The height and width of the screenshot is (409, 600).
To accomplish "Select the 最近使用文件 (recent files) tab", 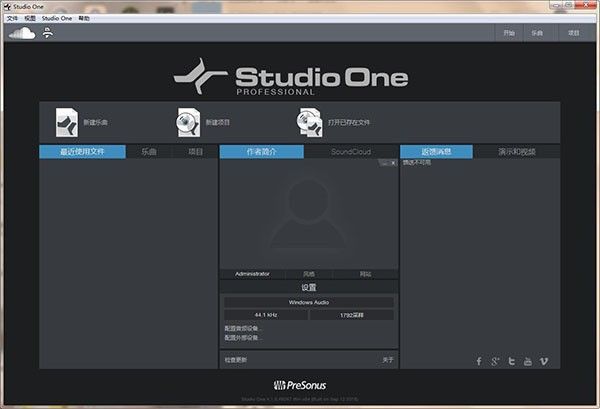I will click(82, 152).
